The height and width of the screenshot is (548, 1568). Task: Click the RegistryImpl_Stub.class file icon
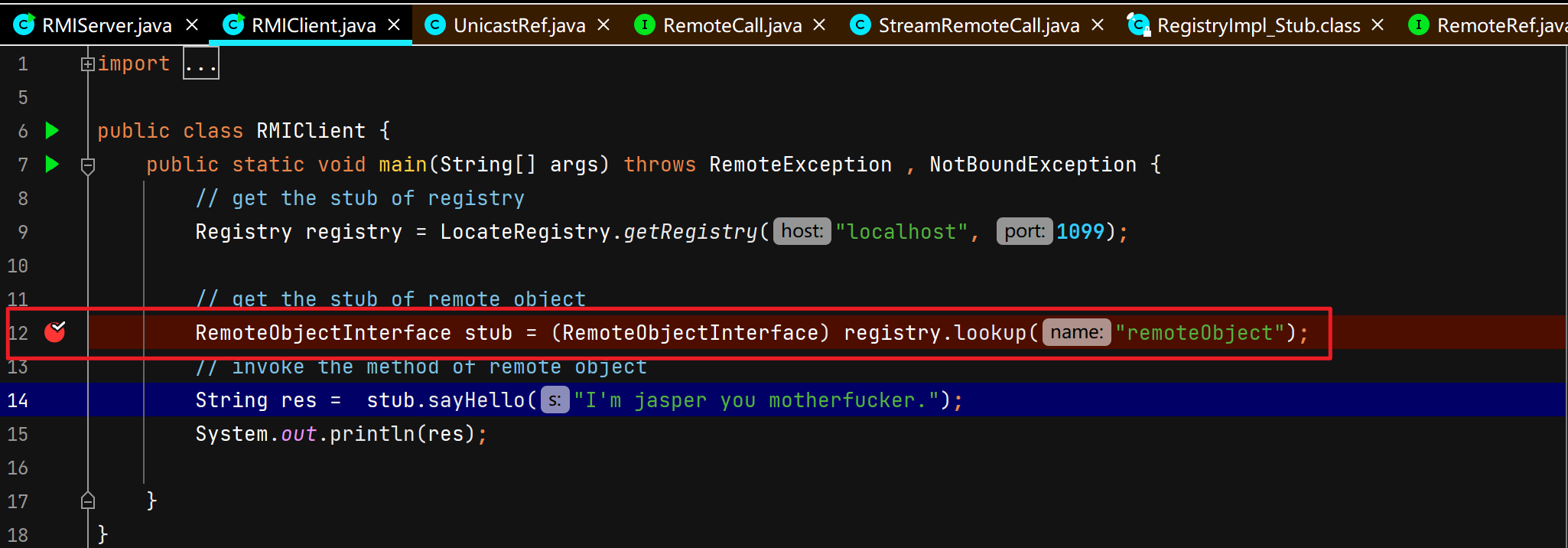tap(1139, 25)
